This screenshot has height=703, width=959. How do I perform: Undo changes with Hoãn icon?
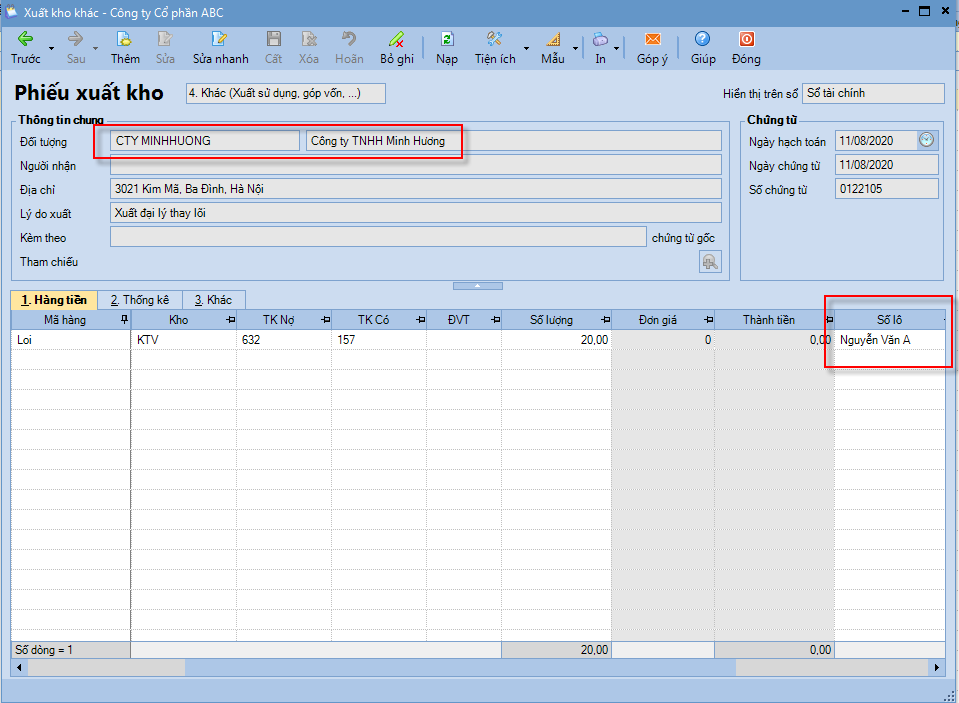pos(349,39)
